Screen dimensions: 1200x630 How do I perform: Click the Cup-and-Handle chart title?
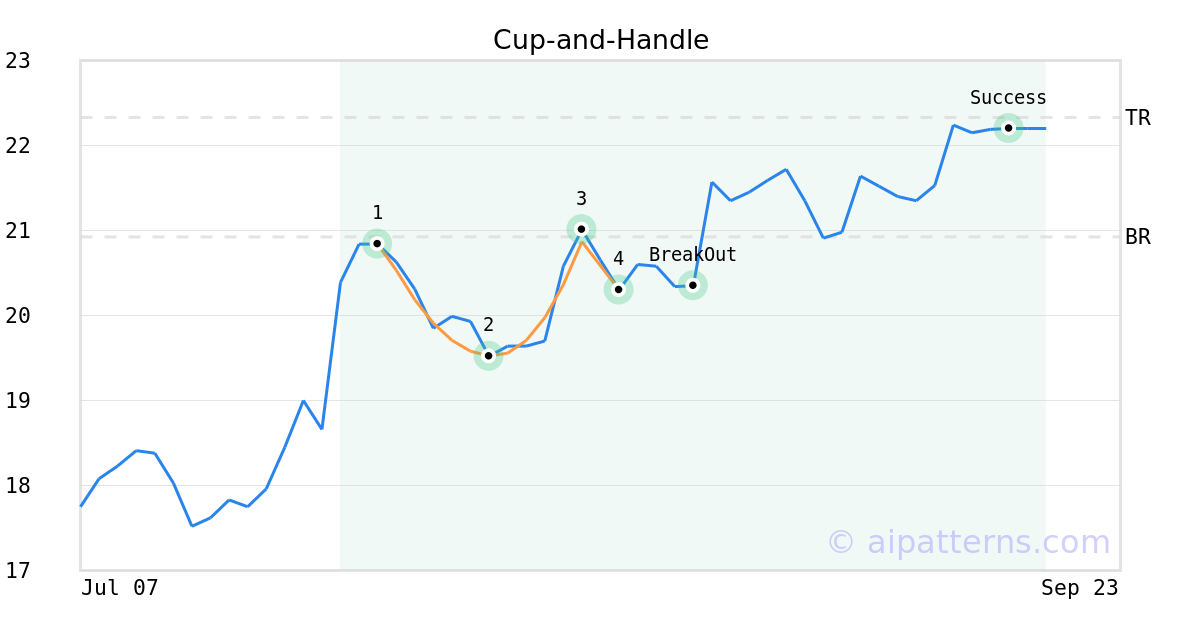(x=600, y=40)
